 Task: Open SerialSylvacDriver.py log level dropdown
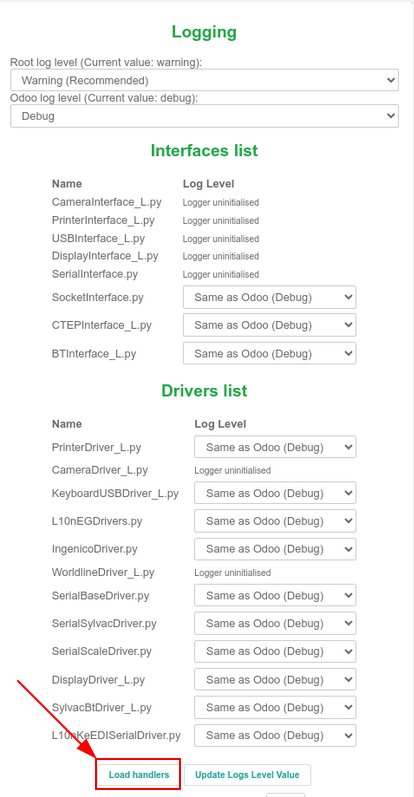click(275, 623)
